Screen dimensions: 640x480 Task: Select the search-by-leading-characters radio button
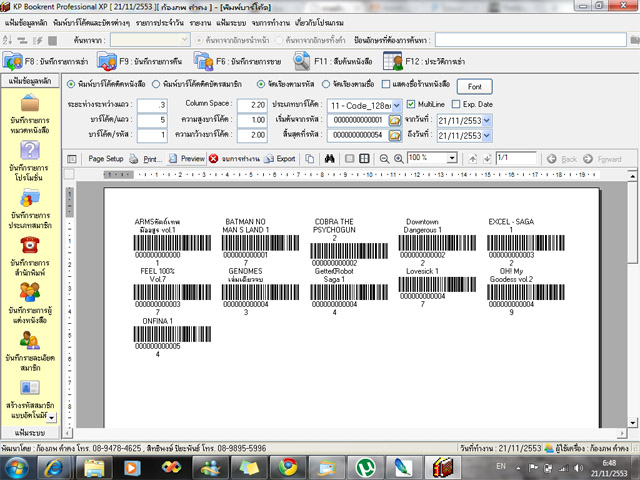click(199, 40)
